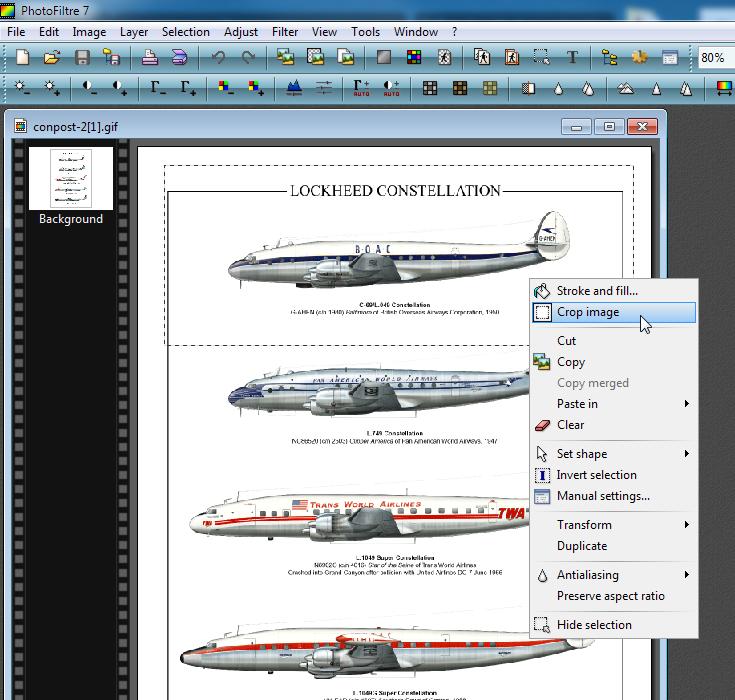This screenshot has width=735, height=700.
Task: Open the File menu
Action: [16, 32]
